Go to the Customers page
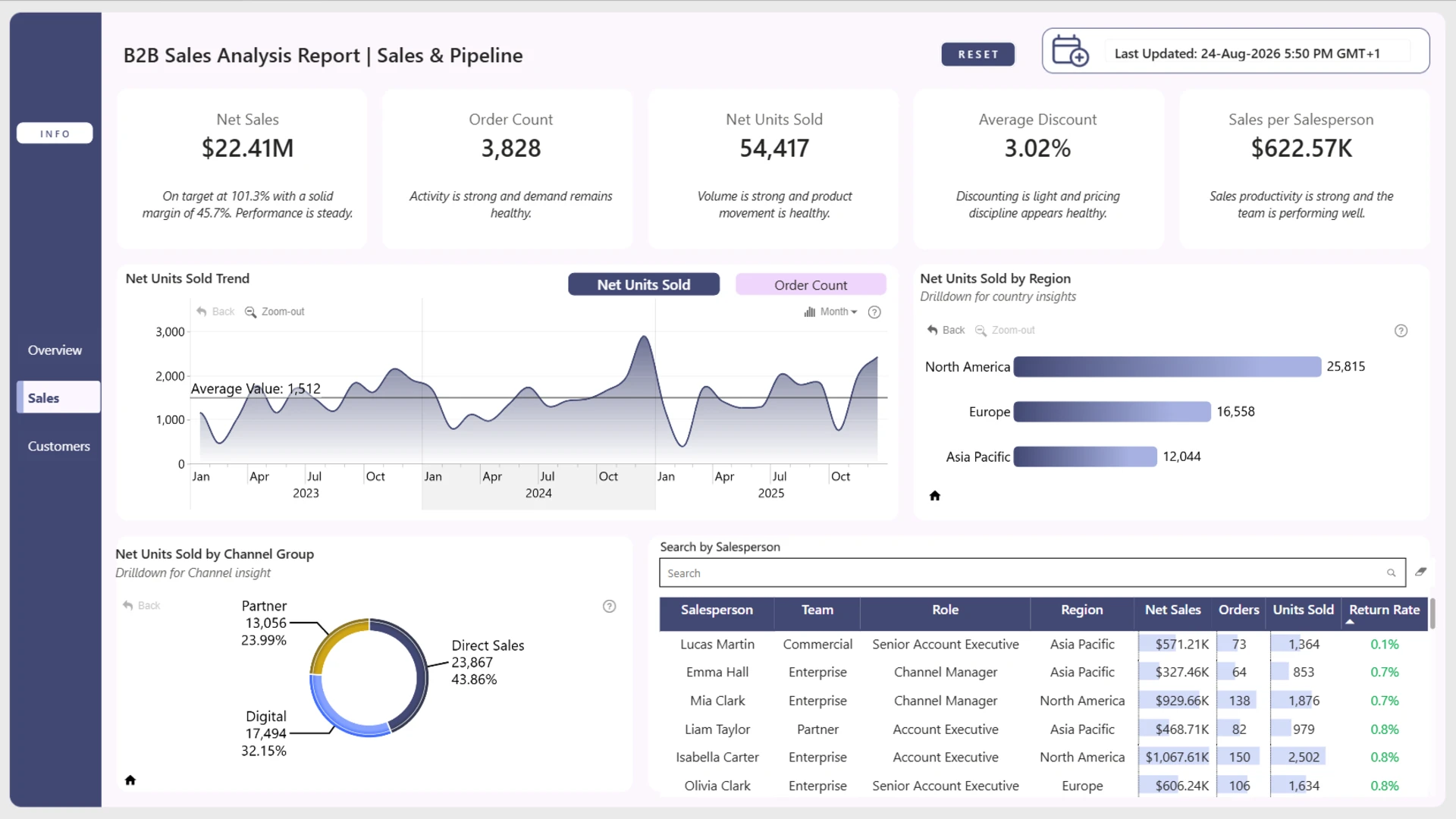 pyautogui.click(x=59, y=447)
